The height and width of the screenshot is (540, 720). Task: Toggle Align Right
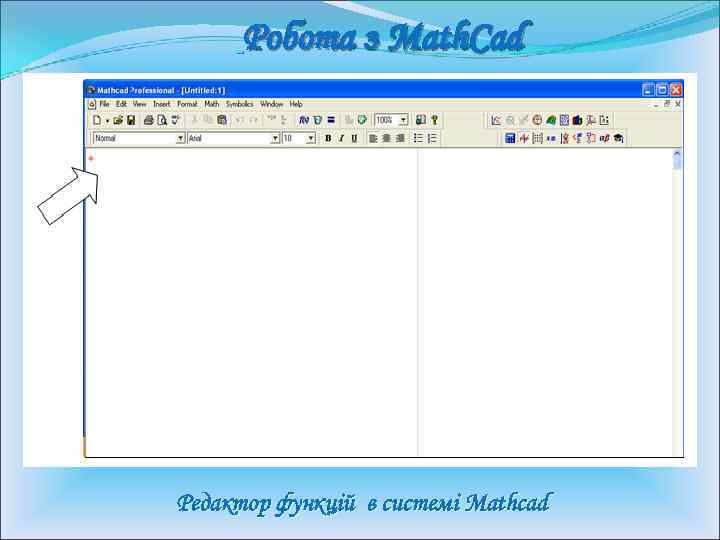coord(400,138)
